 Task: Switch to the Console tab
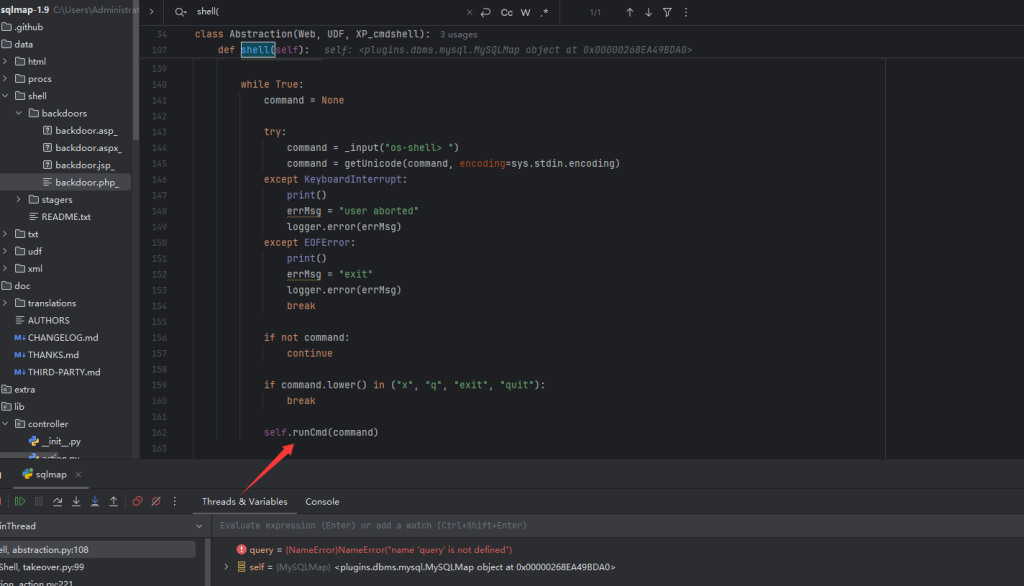(322, 502)
